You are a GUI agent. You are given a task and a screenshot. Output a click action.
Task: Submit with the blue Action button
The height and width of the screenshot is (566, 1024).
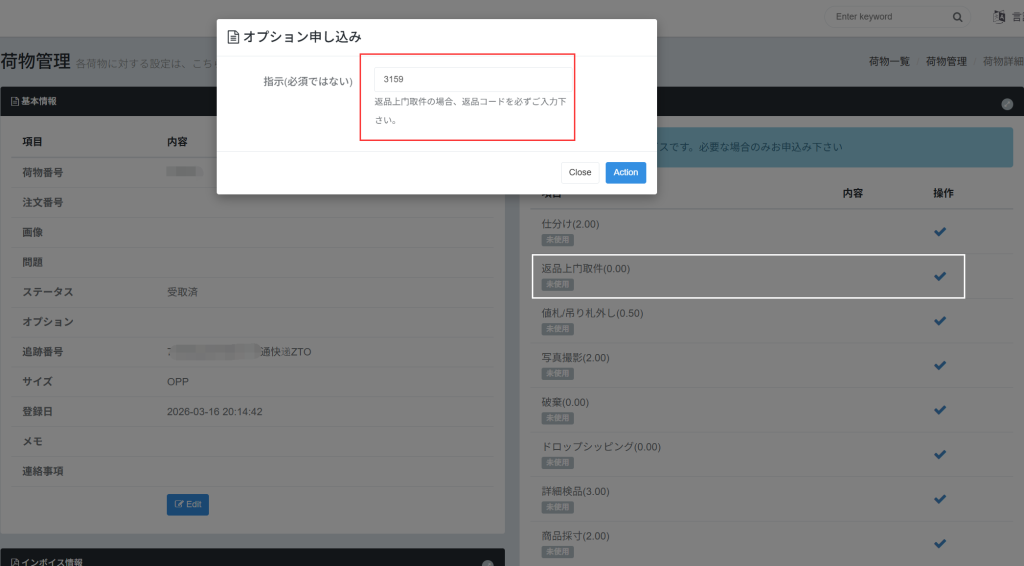(625, 173)
